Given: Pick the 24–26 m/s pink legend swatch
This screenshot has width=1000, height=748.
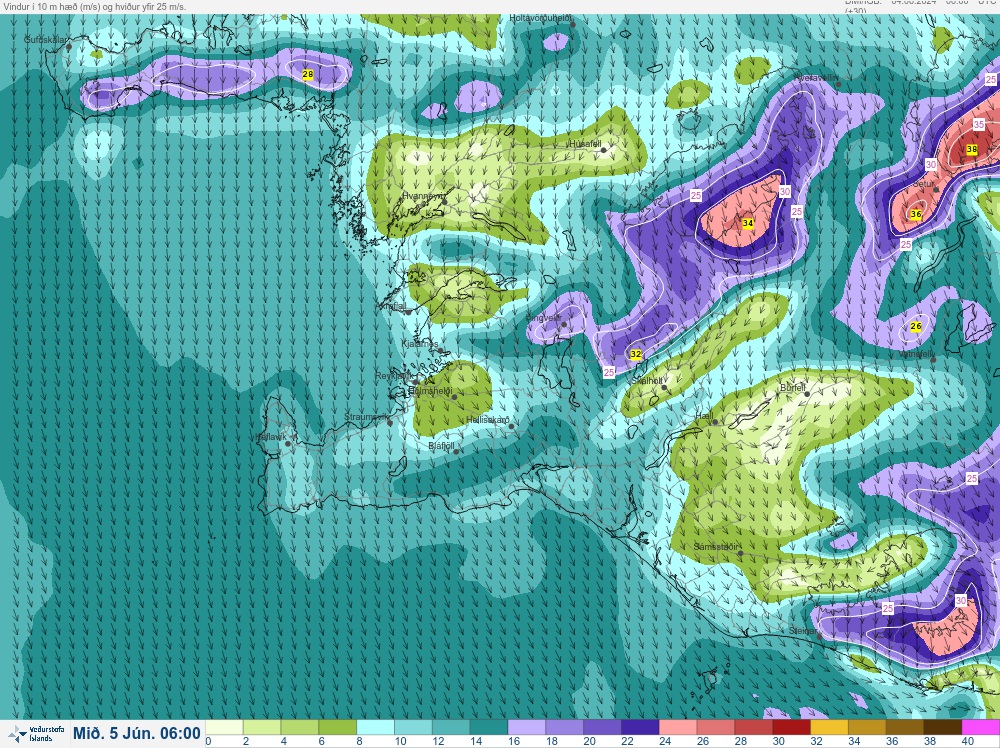Looking at the screenshot, I should (679, 728).
